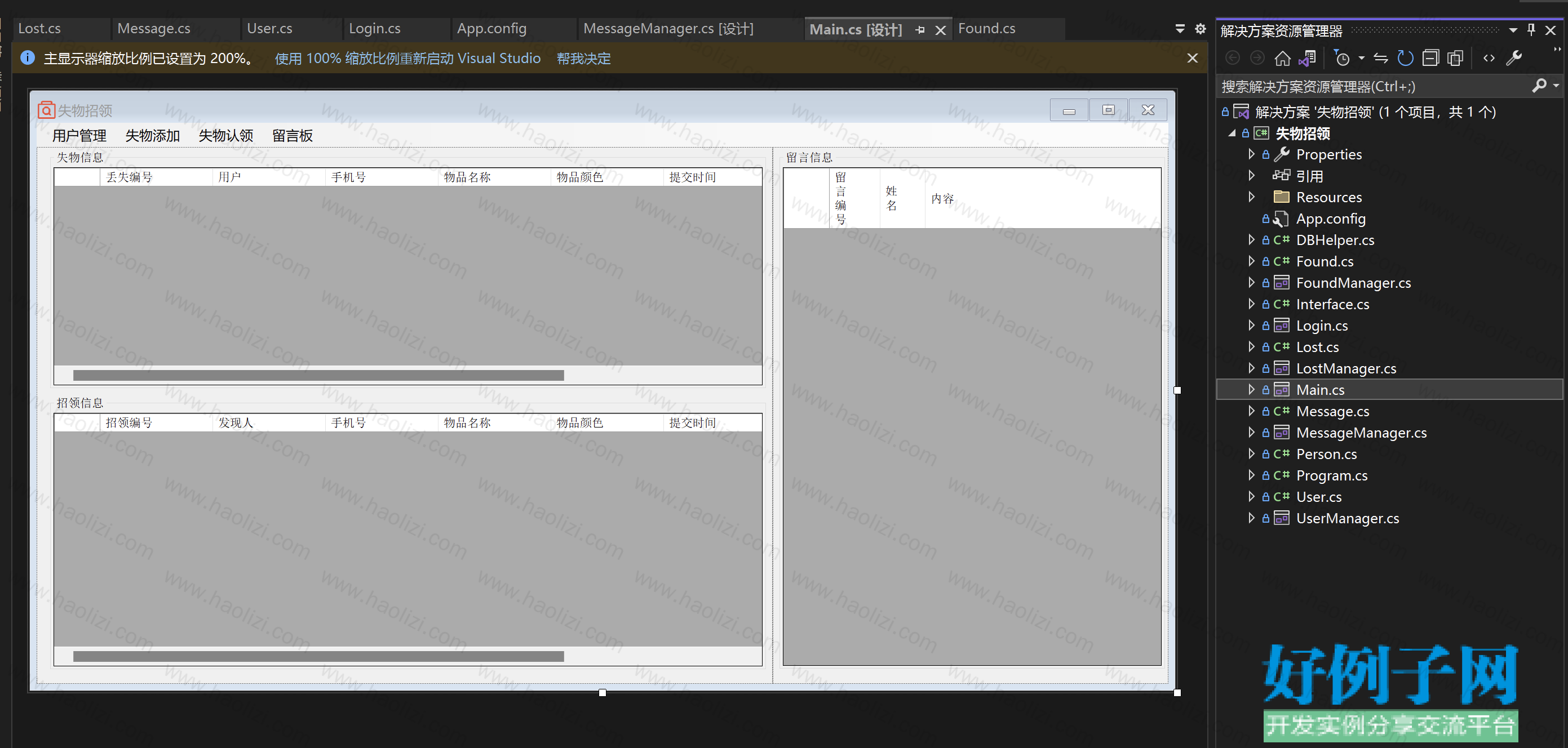
Task: Select the solution '失物招领' root node
Action: [1375, 112]
